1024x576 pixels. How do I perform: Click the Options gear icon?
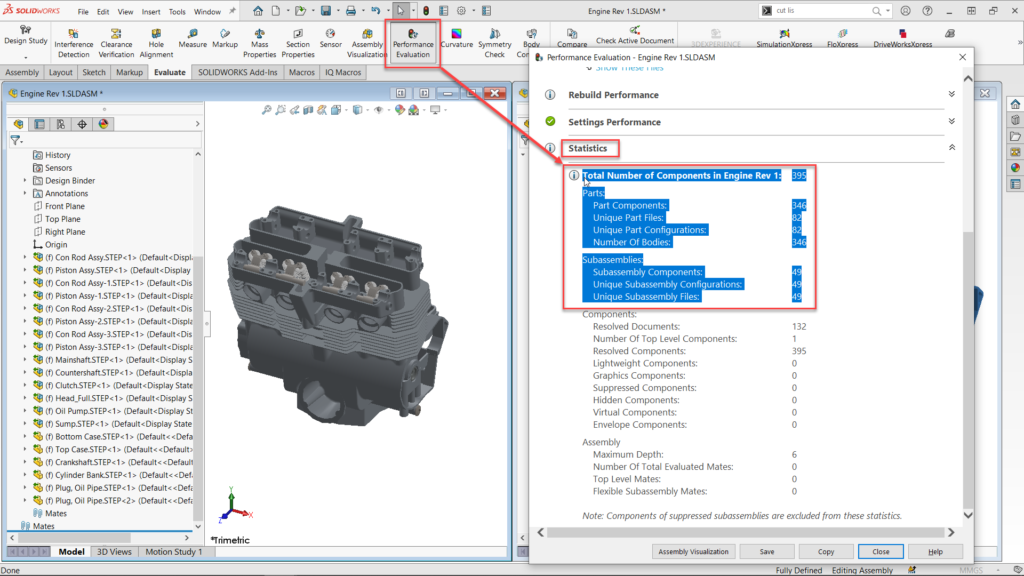(461, 11)
